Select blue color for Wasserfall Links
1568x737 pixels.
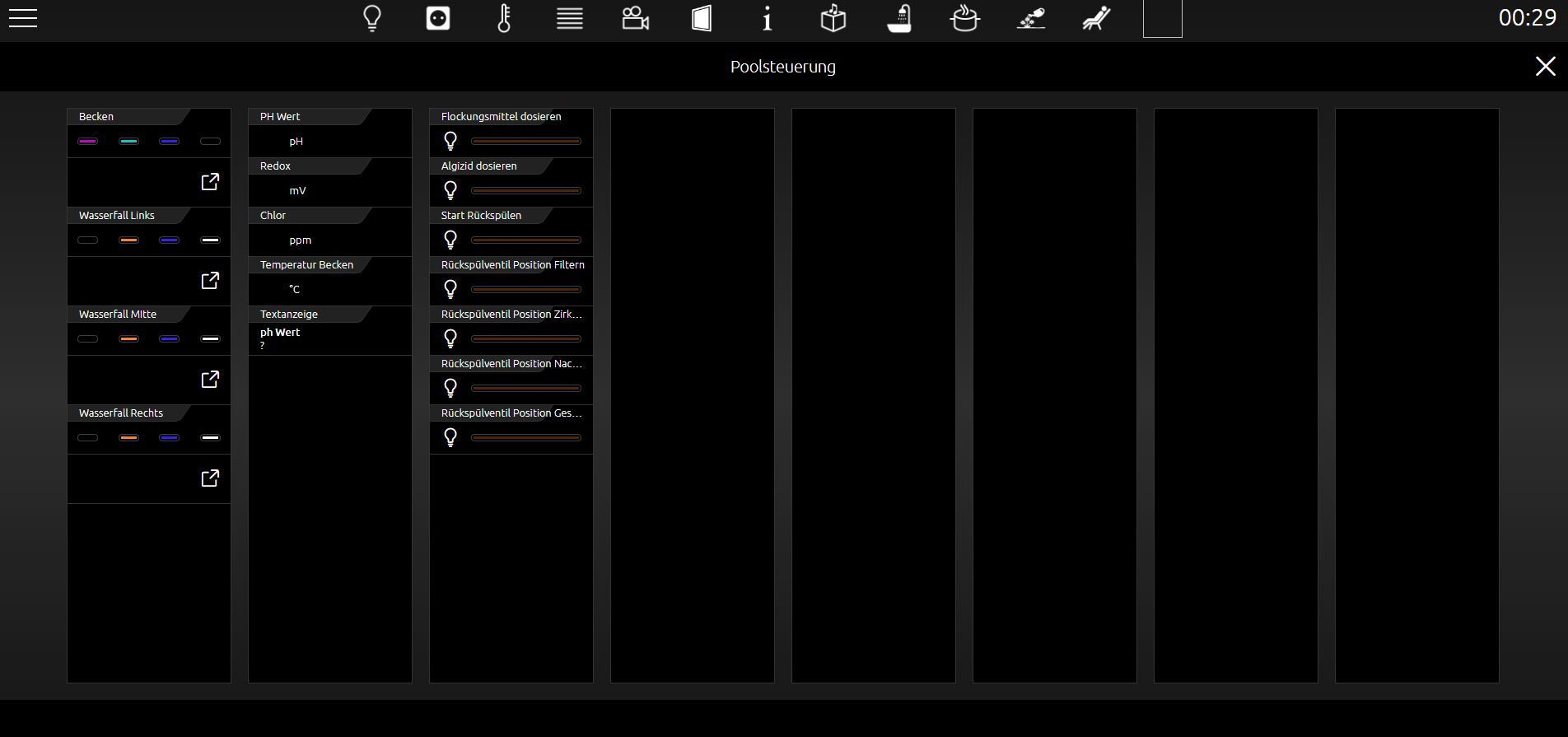pos(170,240)
